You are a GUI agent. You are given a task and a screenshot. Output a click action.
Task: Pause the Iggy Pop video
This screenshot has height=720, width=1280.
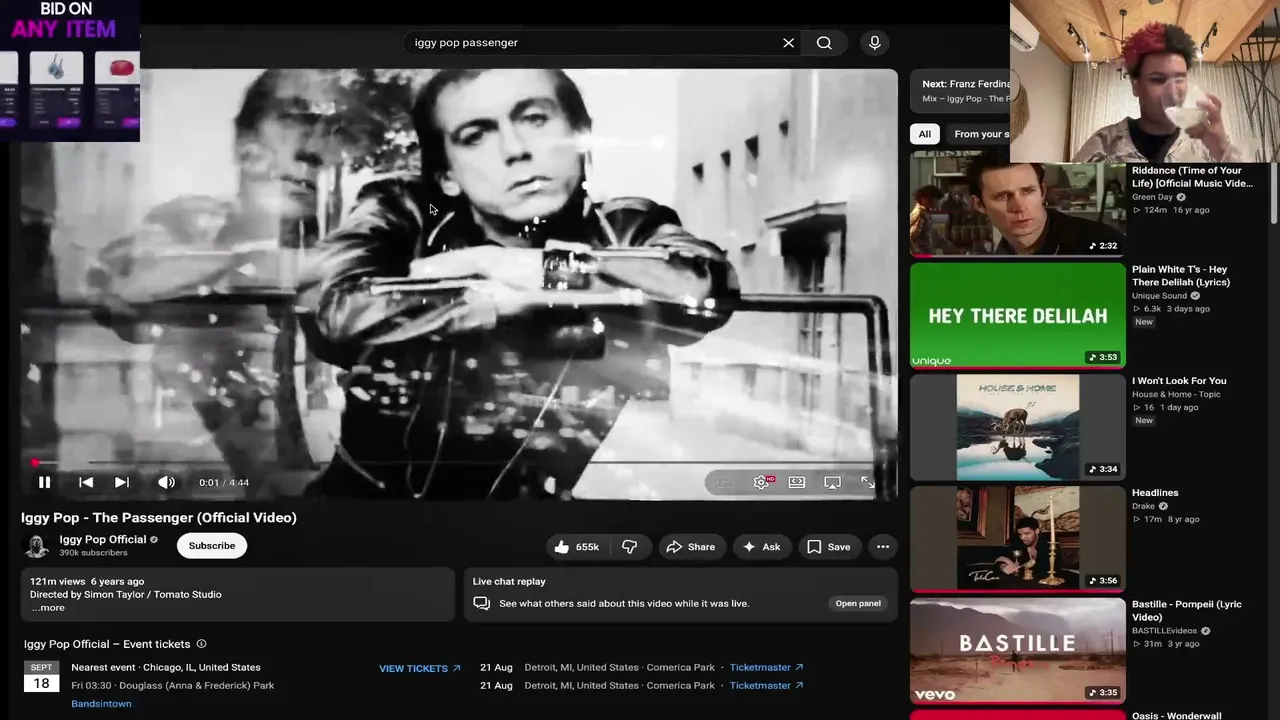coord(44,482)
